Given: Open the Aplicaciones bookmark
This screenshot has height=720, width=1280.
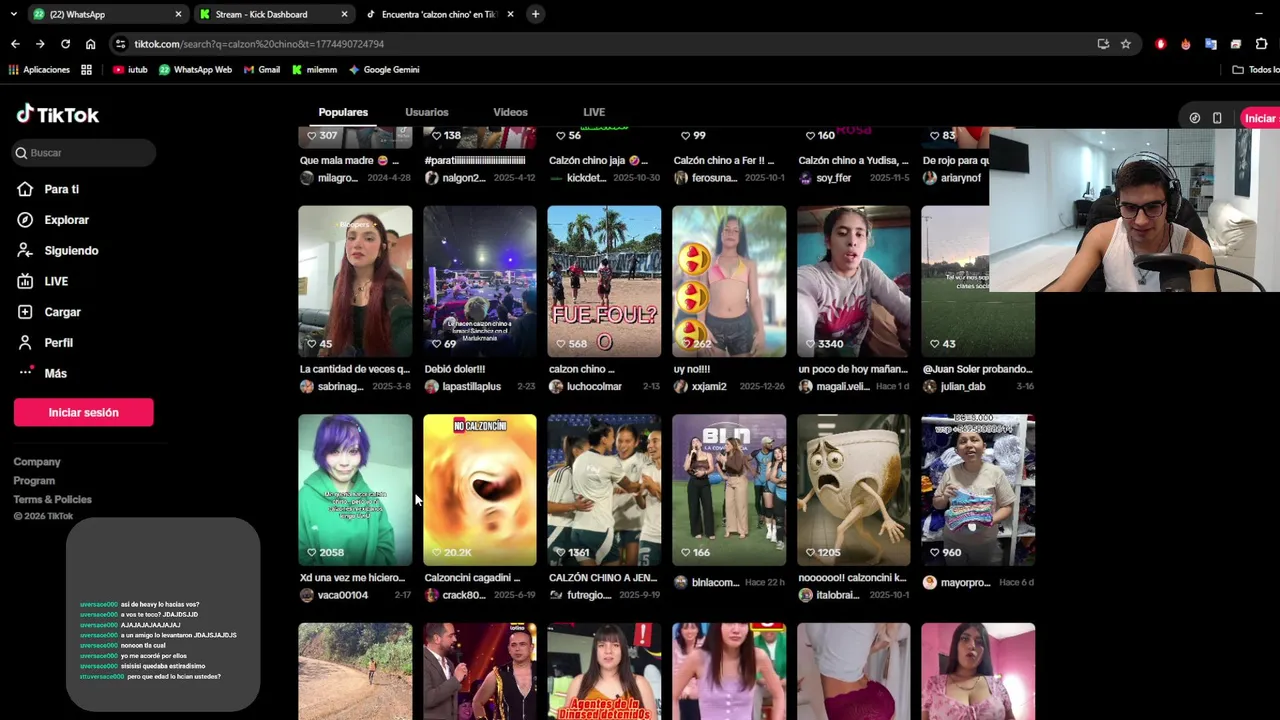Looking at the screenshot, I should tap(39, 70).
